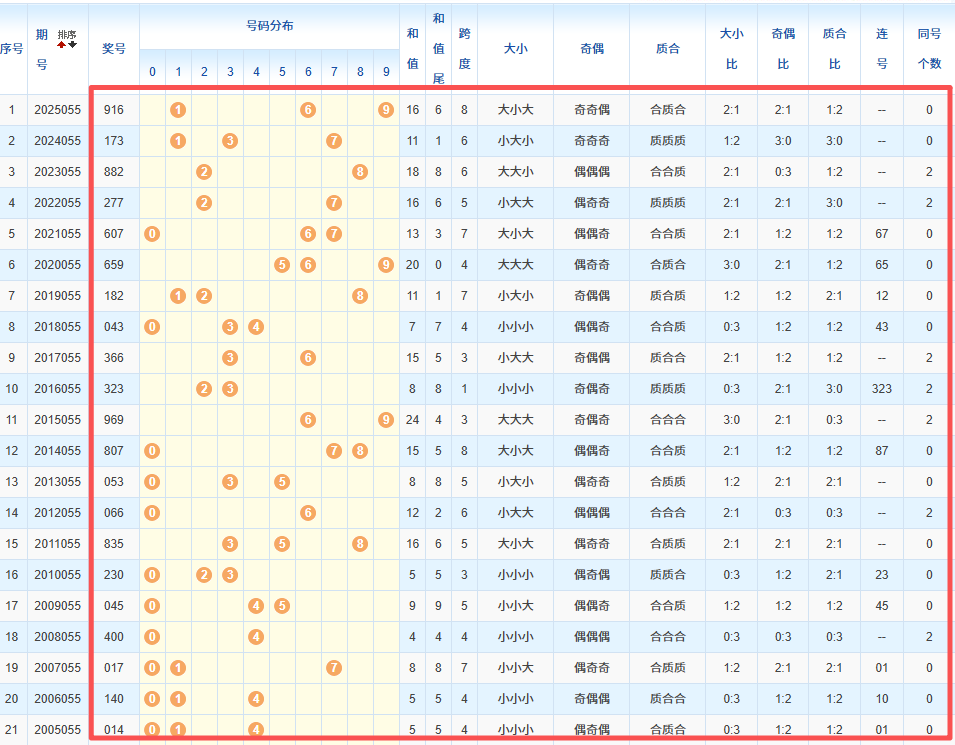Click orange ball 2 in row 2010055
The image size is (955, 745).
pyautogui.click(x=204, y=575)
